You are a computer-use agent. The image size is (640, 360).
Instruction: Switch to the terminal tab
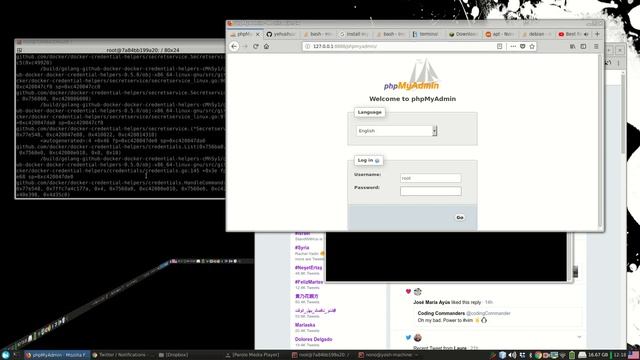pyautogui.click(x=426, y=34)
